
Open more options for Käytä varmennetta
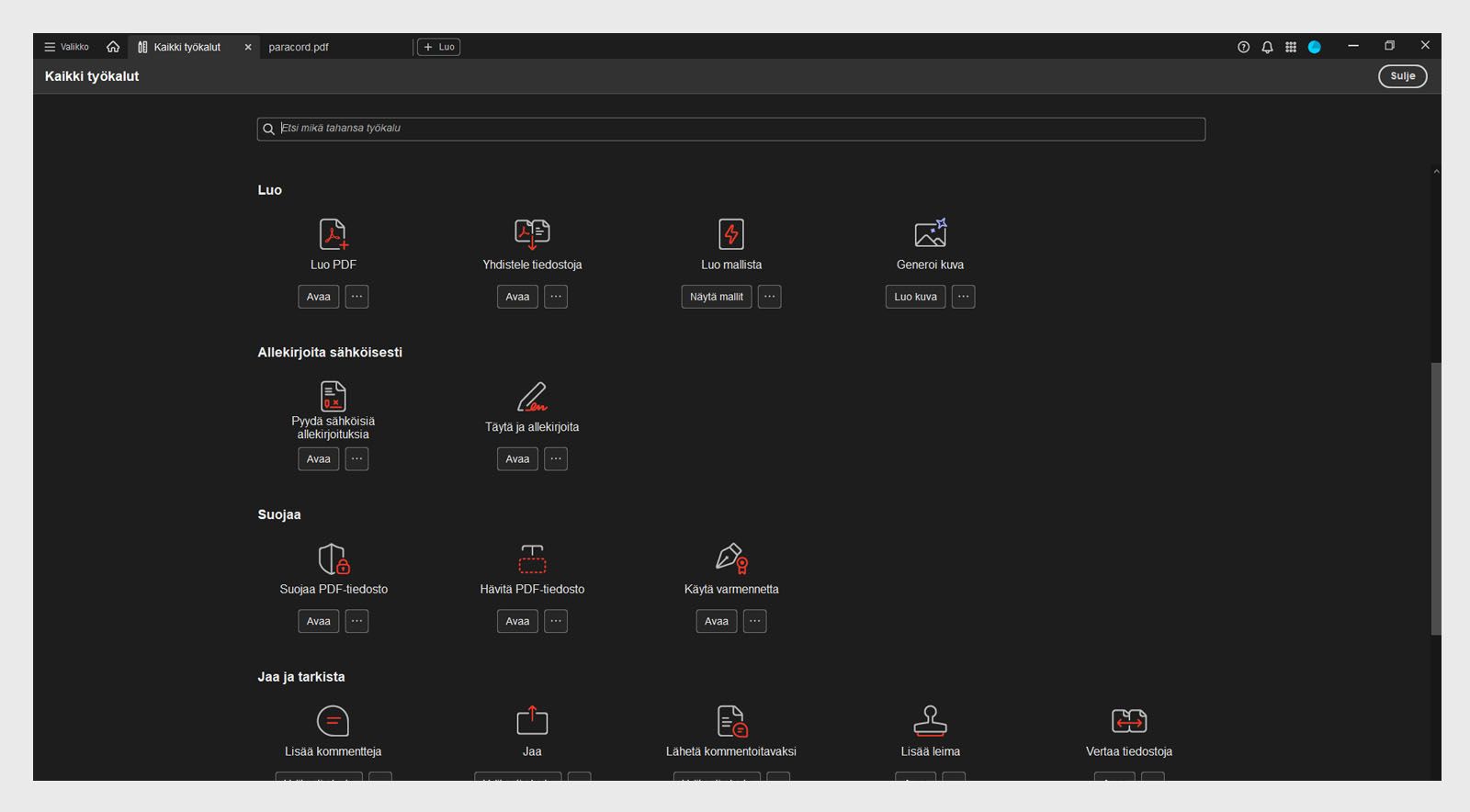click(x=754, y=622)
